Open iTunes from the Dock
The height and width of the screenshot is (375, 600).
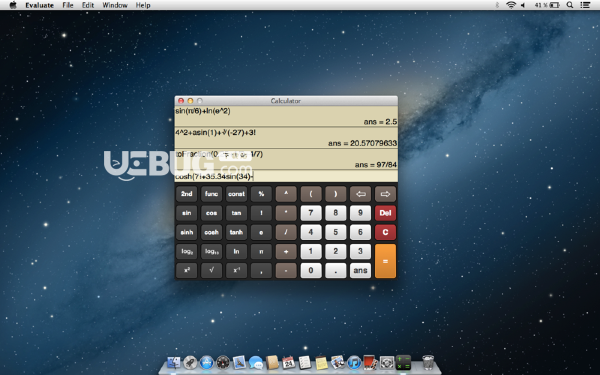[x=354, y=362]
